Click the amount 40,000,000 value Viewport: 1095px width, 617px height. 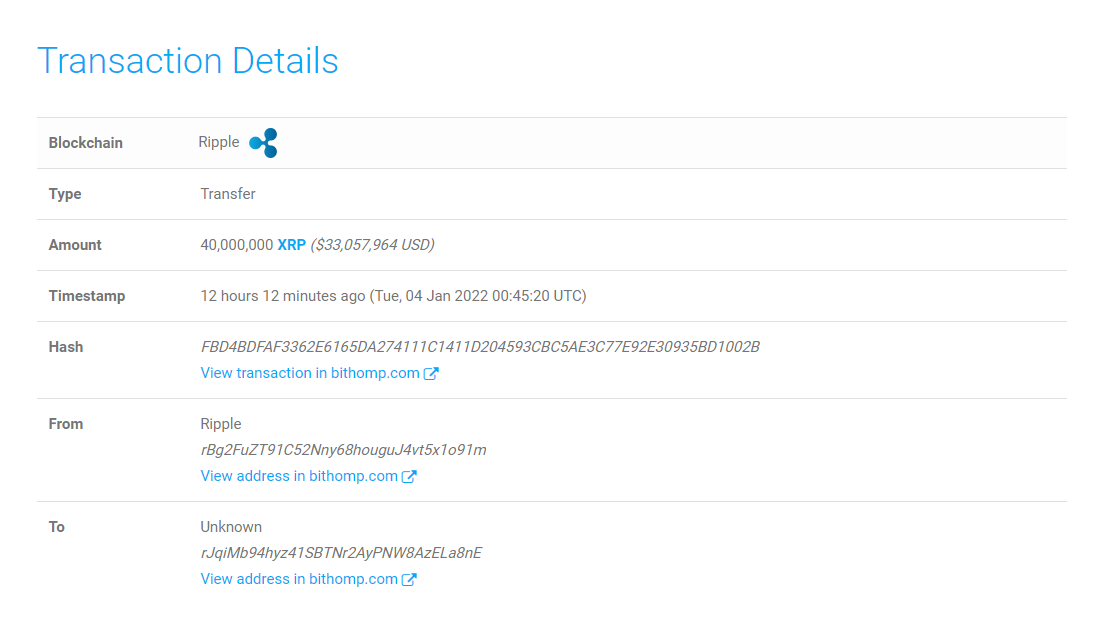click(237, 245)
